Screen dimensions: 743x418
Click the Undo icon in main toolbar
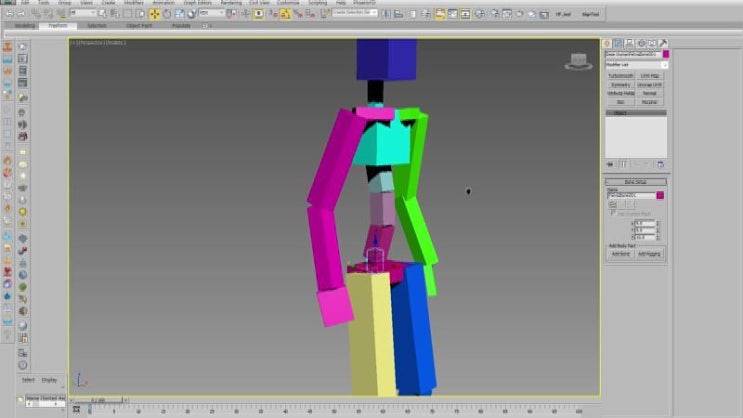9,14
